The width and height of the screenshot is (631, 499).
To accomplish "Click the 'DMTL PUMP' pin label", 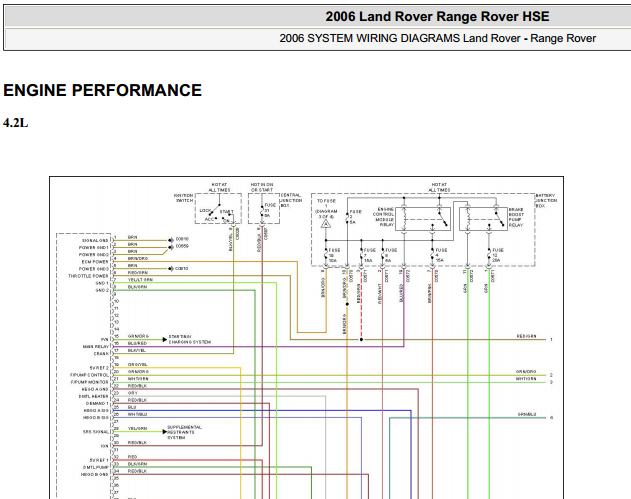I will (x=95, y=467).
